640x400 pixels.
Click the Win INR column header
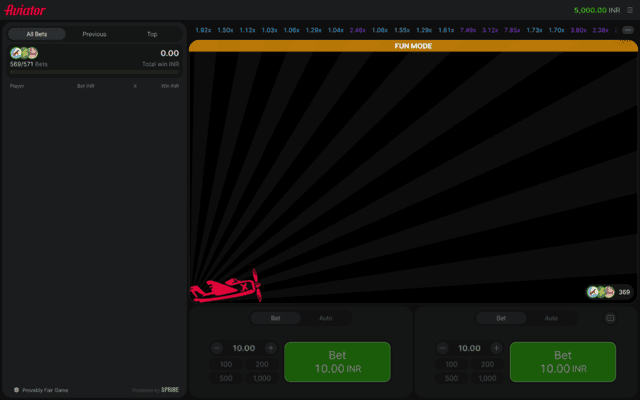[x=170, y=86]
